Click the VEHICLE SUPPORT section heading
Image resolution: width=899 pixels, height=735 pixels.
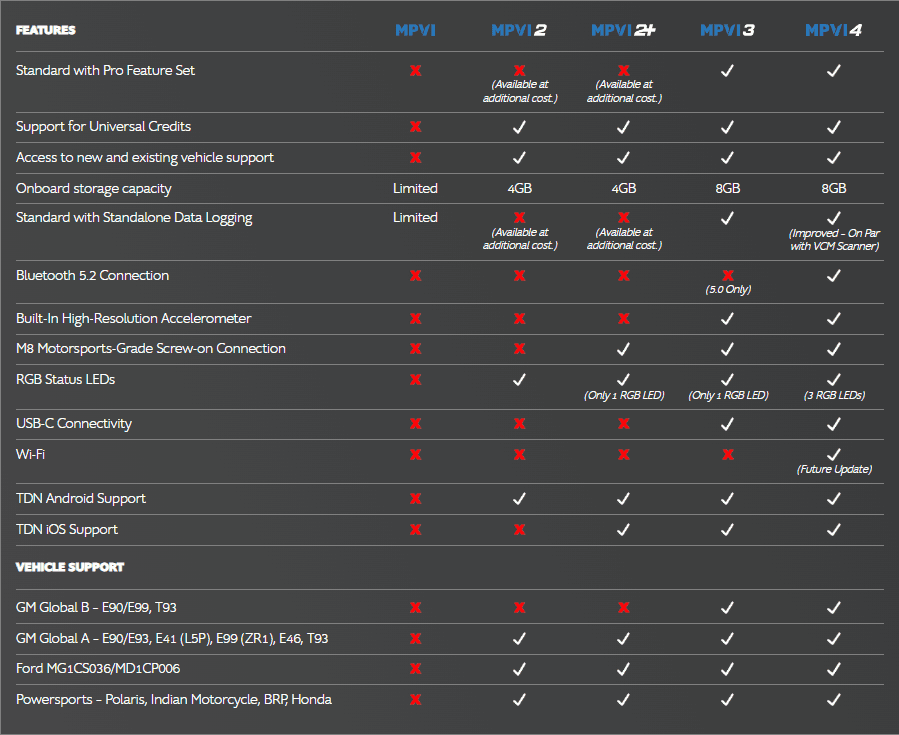tap(70, 567)
